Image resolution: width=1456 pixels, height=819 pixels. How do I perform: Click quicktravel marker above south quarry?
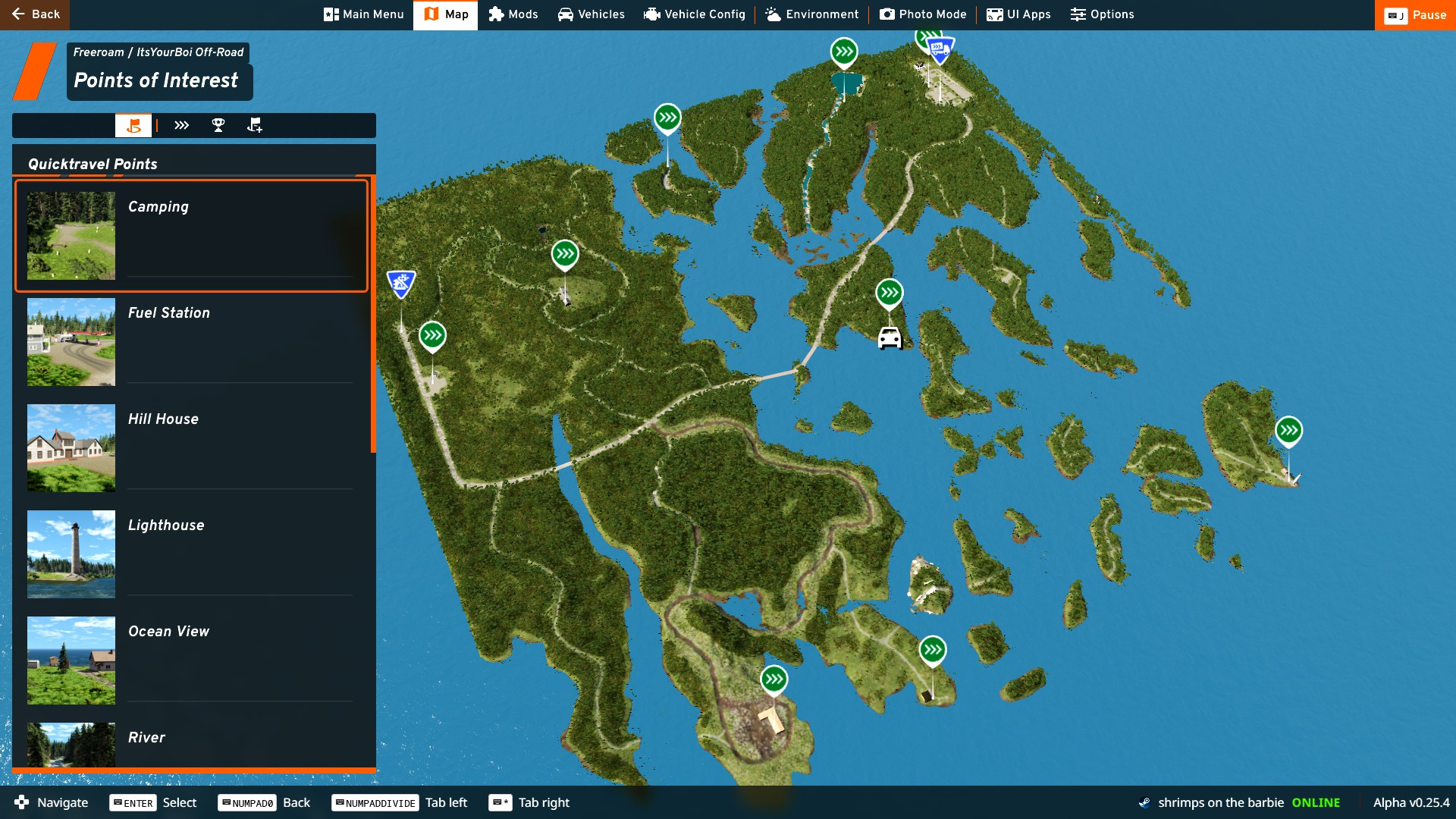[x=774, y=680]
